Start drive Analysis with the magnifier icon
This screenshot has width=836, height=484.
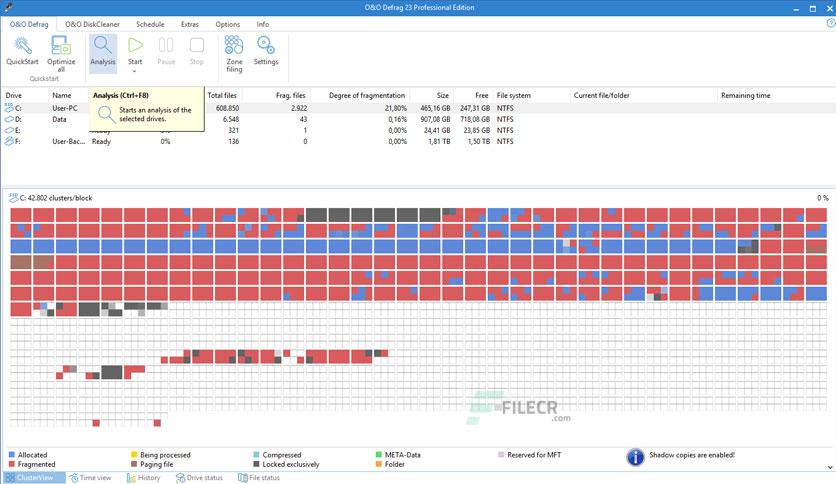pos(102,45)
